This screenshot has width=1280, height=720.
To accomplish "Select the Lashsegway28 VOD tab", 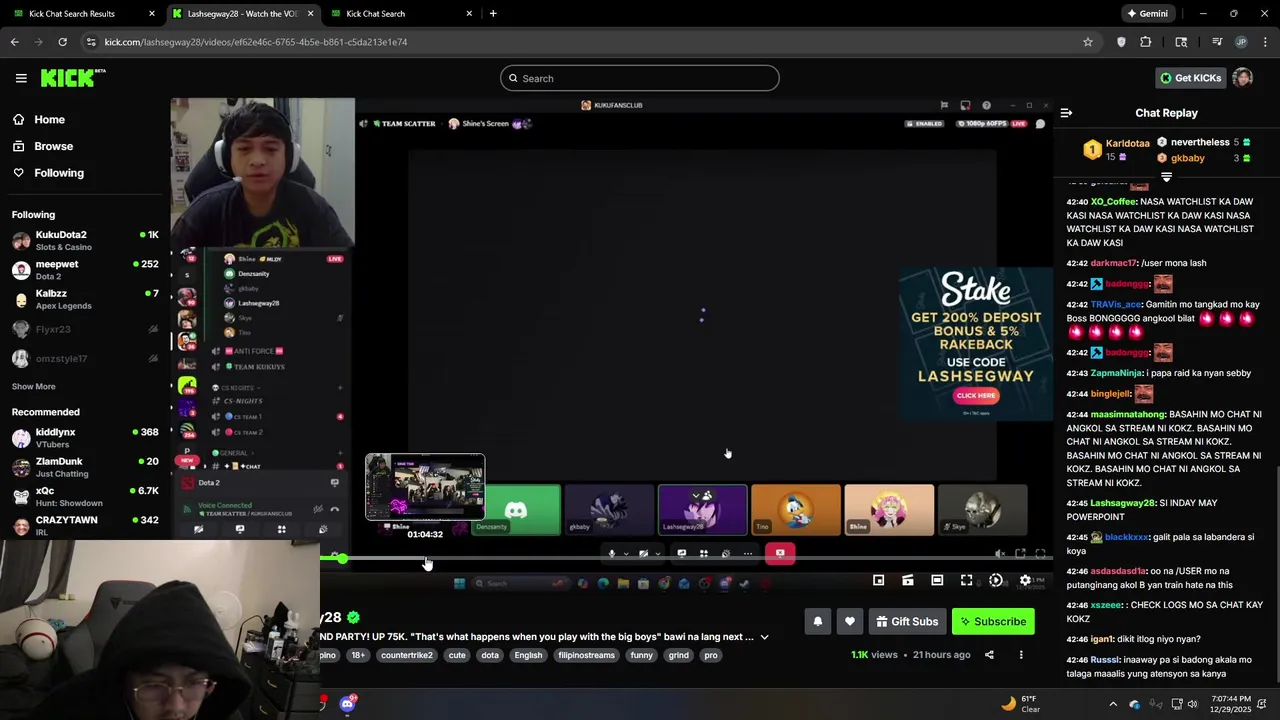I will coord(242,14).
